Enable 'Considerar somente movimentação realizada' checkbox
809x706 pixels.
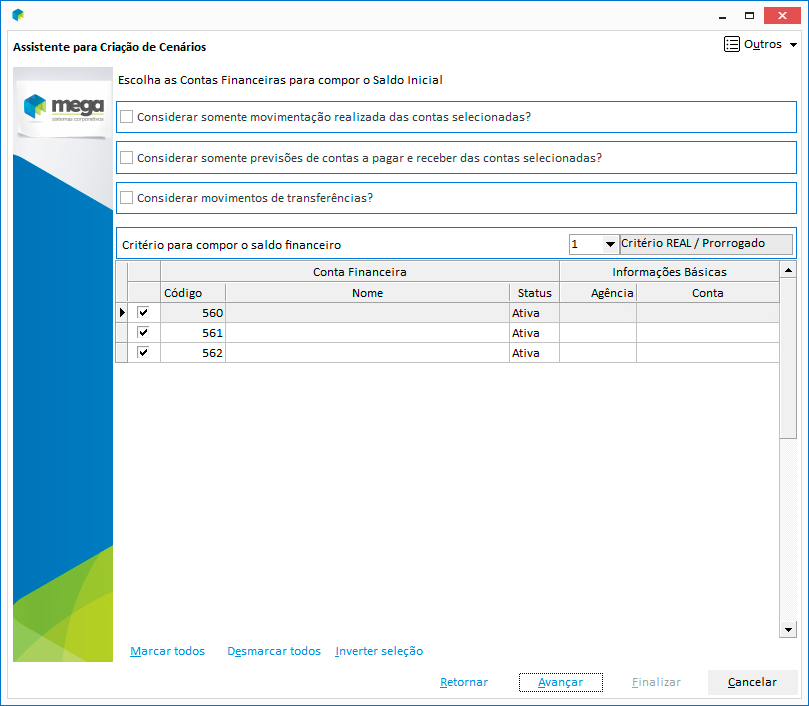click(x=127, y=117)
